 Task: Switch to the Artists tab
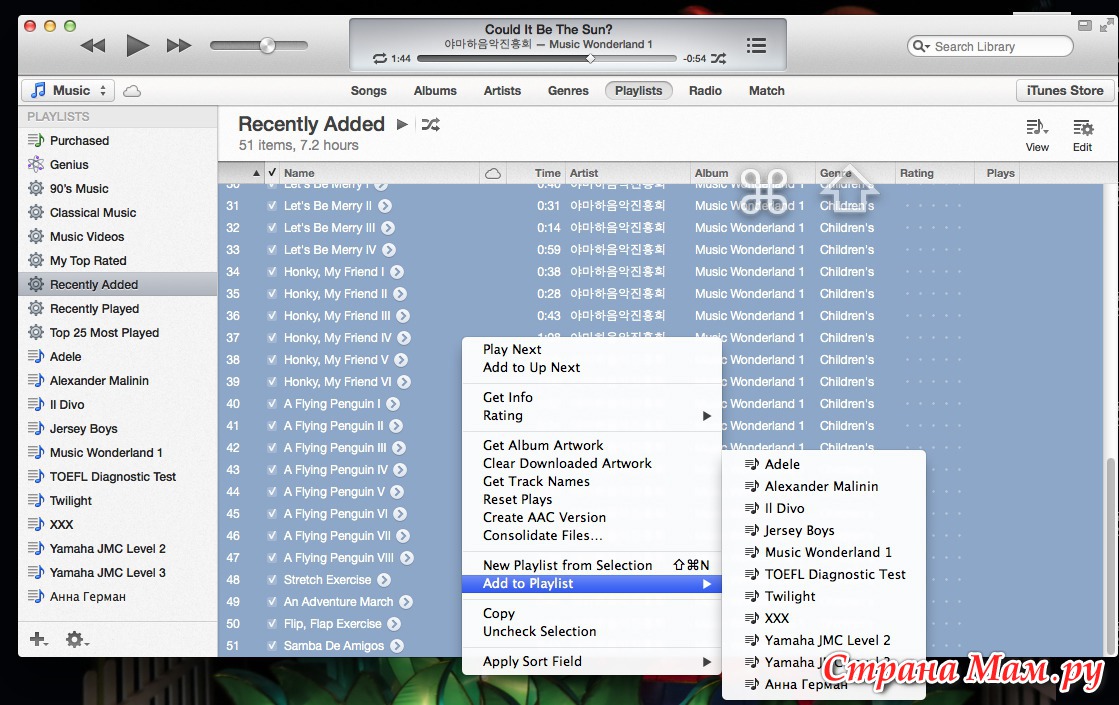click(502, 91)
